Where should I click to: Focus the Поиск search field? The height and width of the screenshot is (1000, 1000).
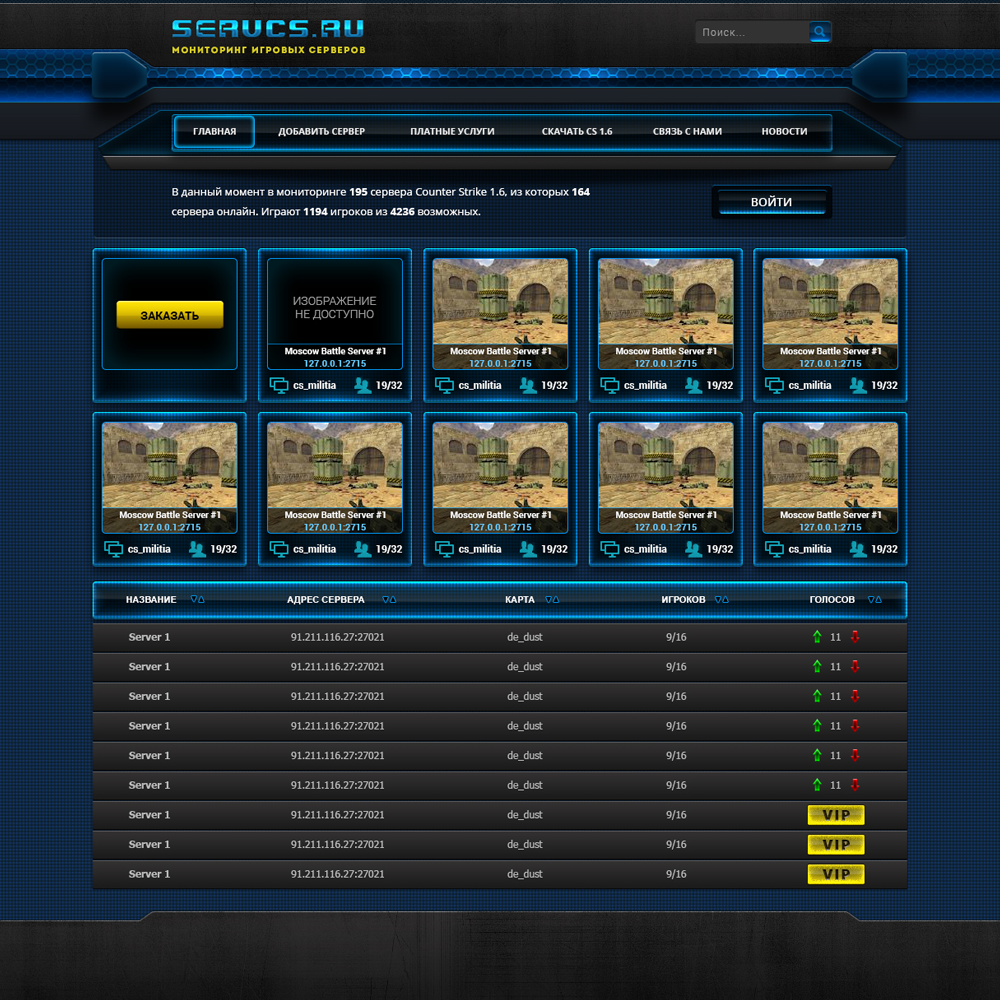(752, 32)
